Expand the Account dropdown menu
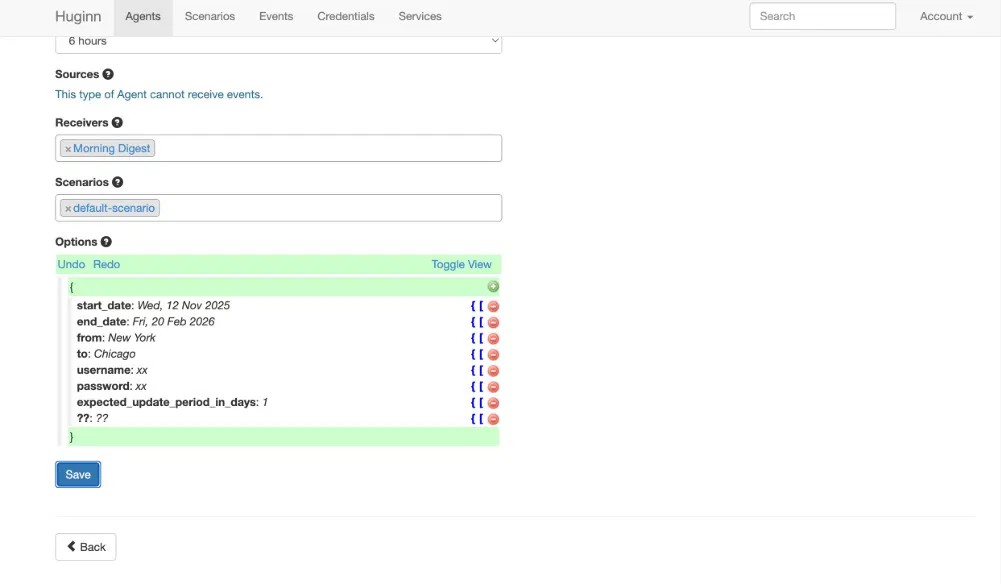Image resolution: width=1001 pixels, height=584 pixels. pos(946,17)
